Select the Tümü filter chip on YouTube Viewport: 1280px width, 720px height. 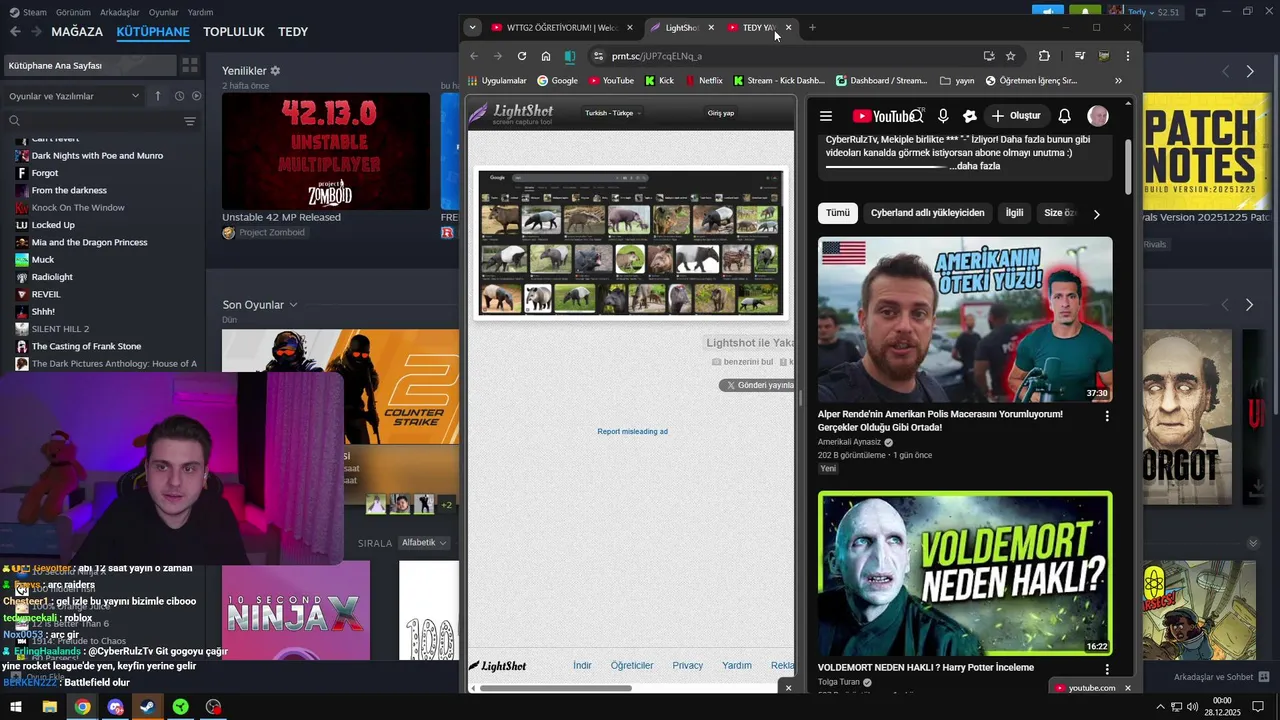838,213
